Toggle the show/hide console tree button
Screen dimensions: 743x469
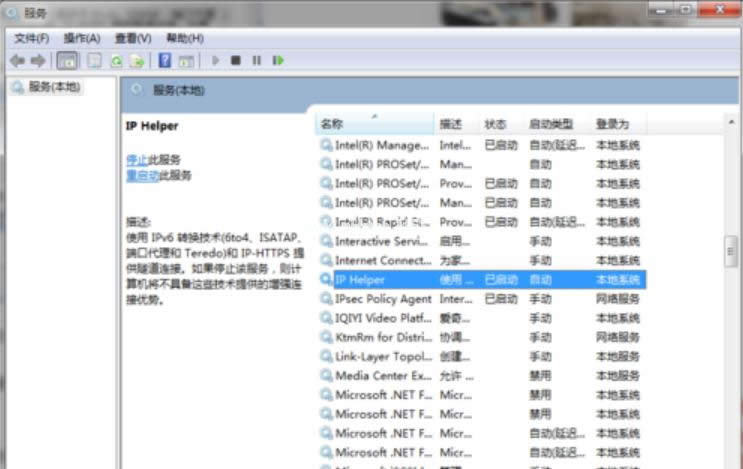[x=67, y=61]
